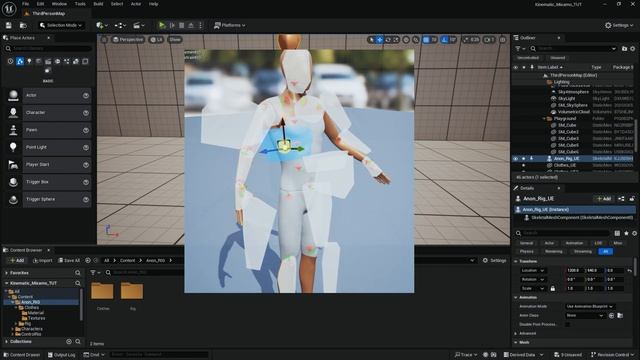Click the Trigger Box entry
This screenshot has height=360, width=640.
(x=48, y=182)
